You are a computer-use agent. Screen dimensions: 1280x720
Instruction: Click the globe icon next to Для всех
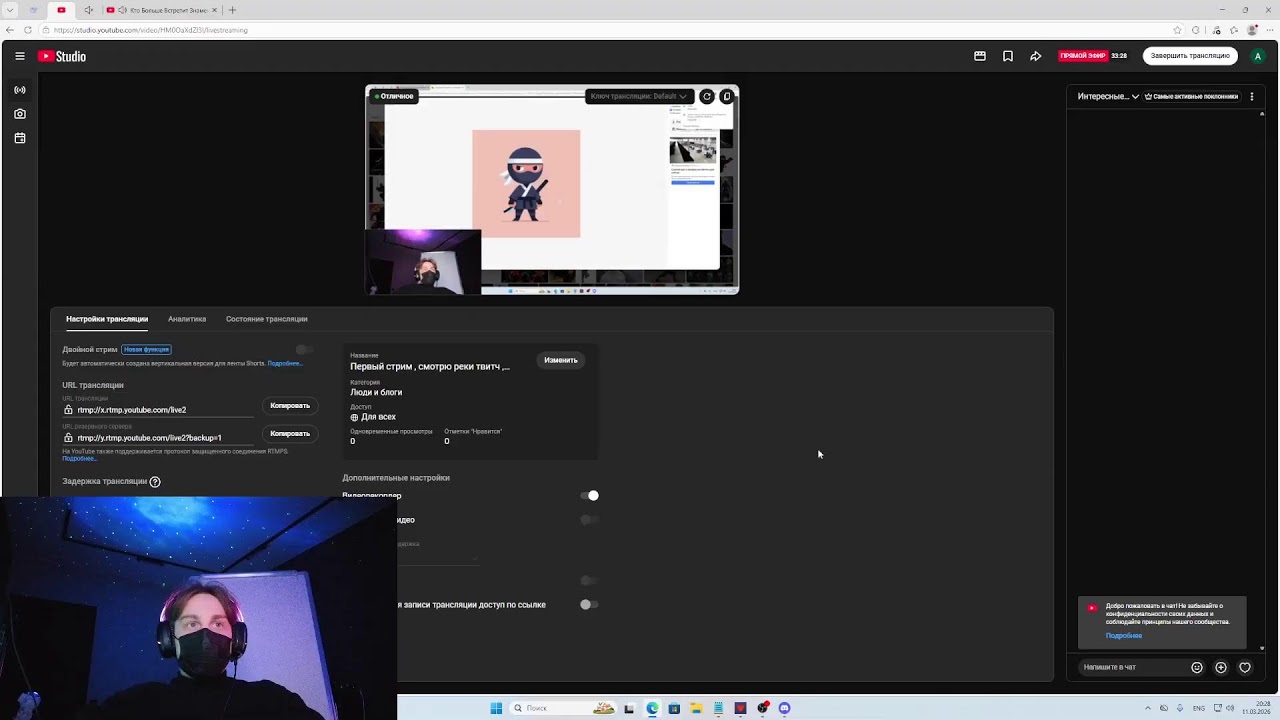tap(354, 417)
